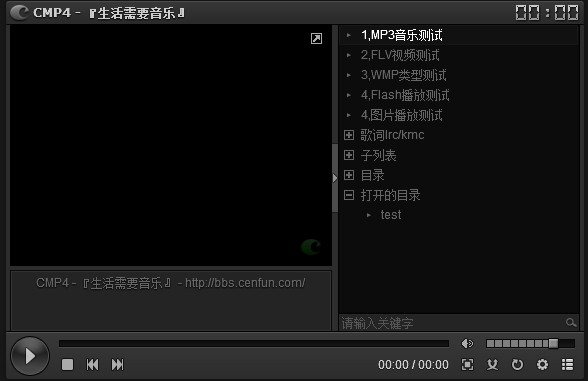Click the 目录 label text

click(372, 175)
